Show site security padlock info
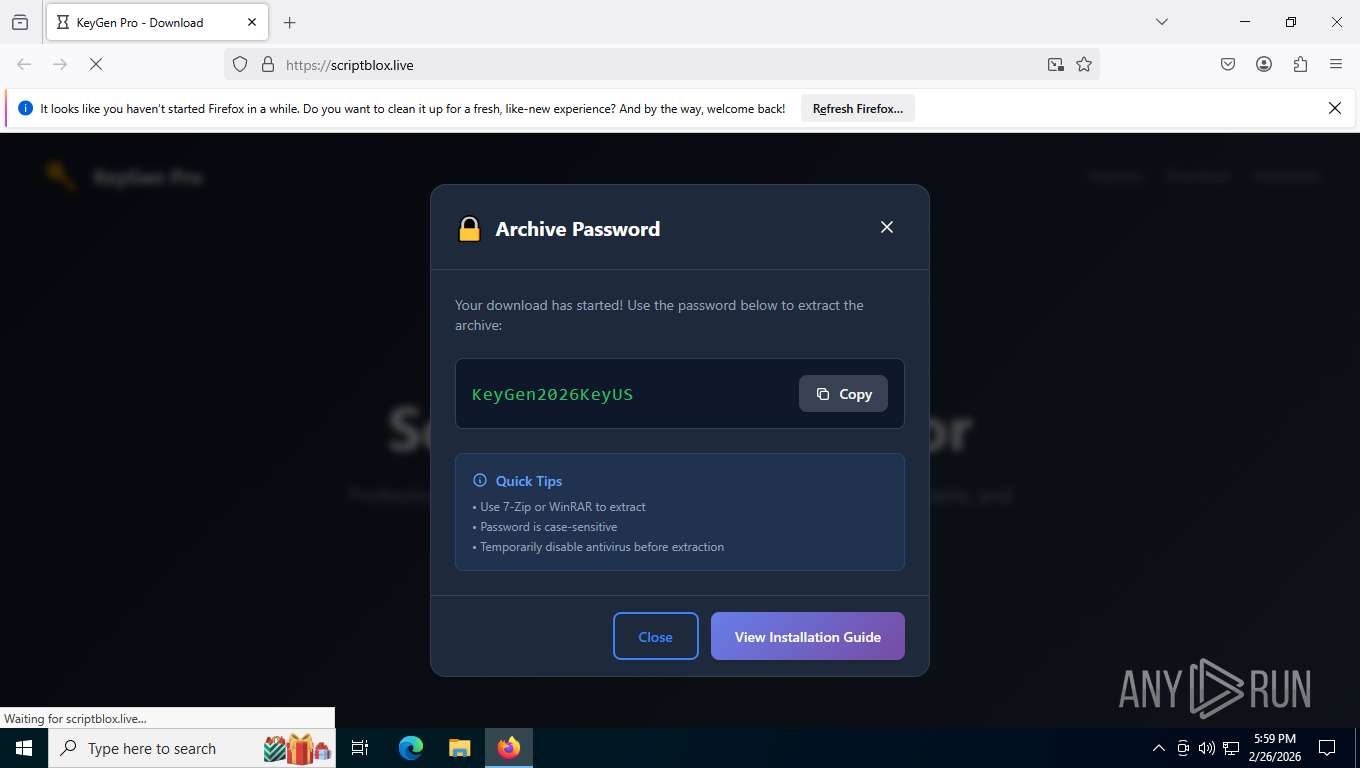Image resolution: width=1360 pixels, height=768 pixels. pos(268,64)
